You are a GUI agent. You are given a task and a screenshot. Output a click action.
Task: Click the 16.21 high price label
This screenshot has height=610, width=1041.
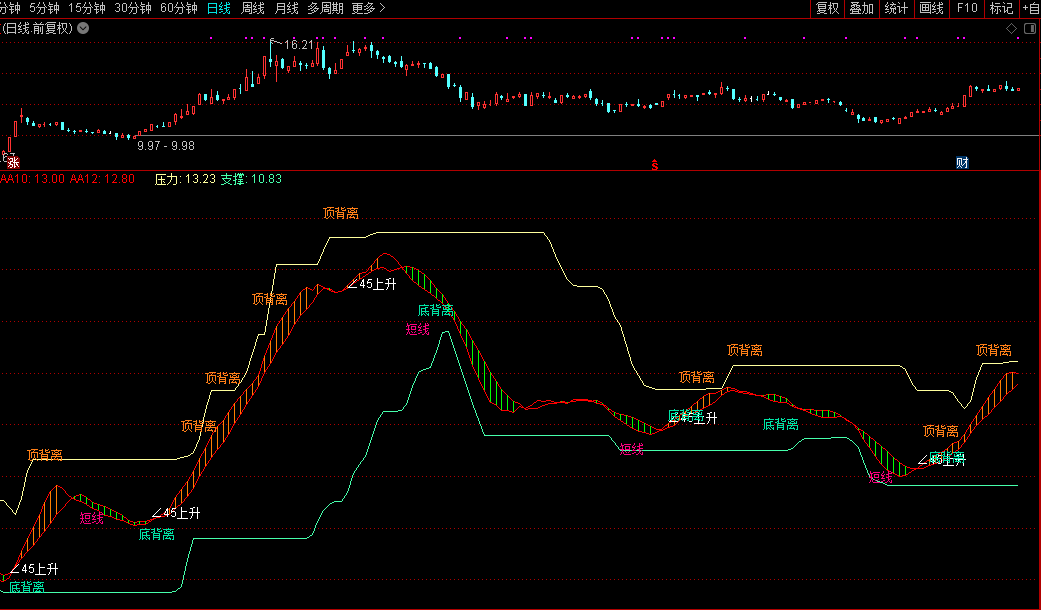click(x=299, y=45)
